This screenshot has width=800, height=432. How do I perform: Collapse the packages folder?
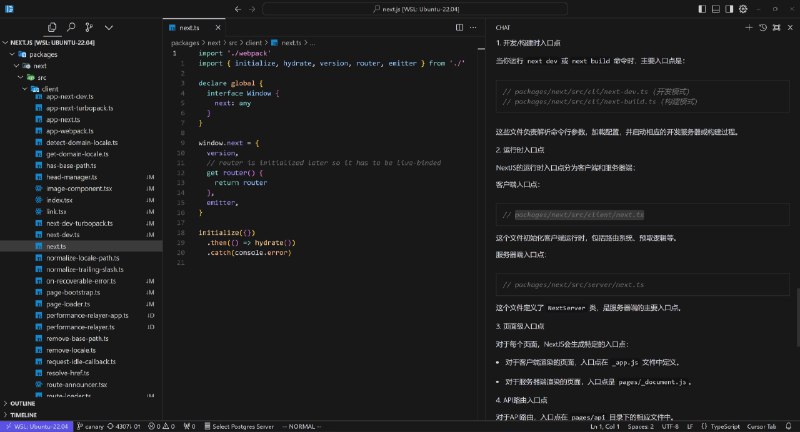click(x=81, y=54)
